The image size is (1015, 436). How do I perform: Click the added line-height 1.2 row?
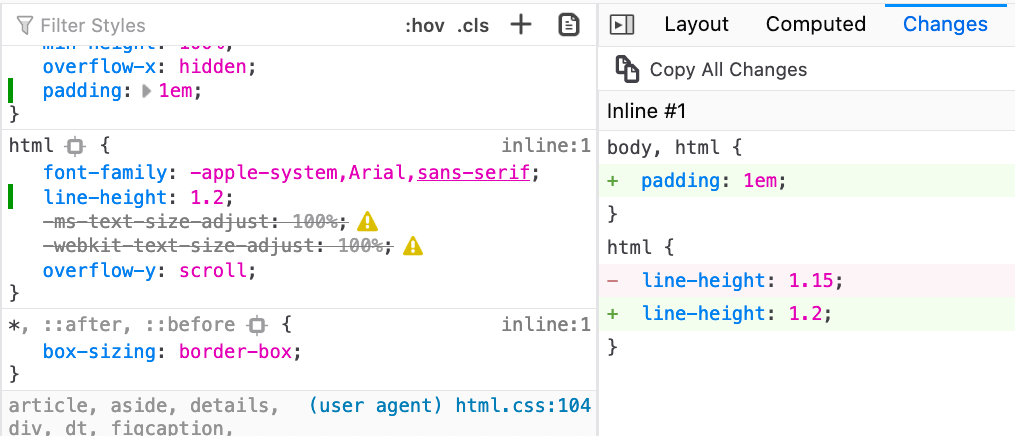coord(807,314)
